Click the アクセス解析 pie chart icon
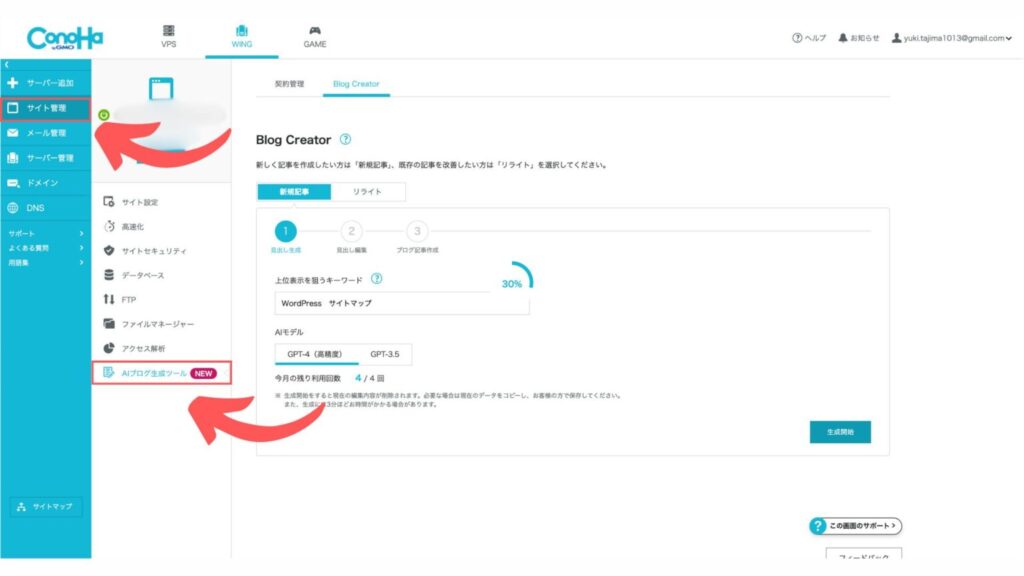Screen dimensions: 1024x576 [x=109, y=348]
